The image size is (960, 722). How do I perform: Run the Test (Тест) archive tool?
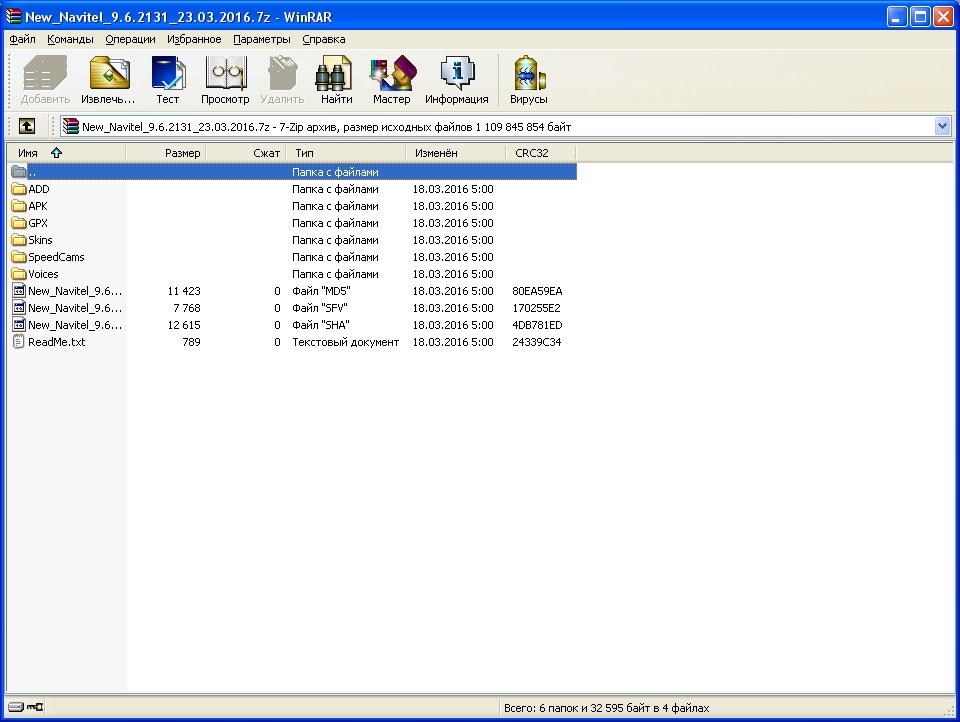point(167,80)
